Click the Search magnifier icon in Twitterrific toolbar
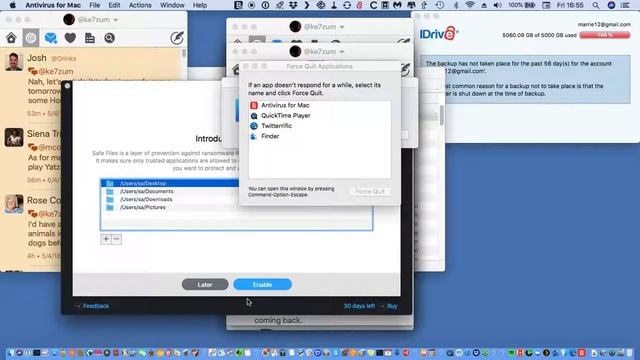640x360 pixels. (109, 38)
